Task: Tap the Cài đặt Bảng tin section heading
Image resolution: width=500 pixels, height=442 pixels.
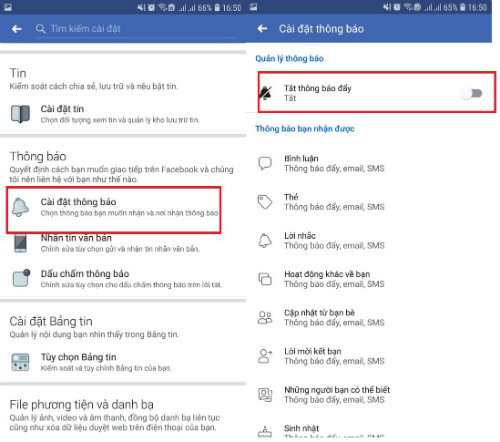Action: coord(51,321)
